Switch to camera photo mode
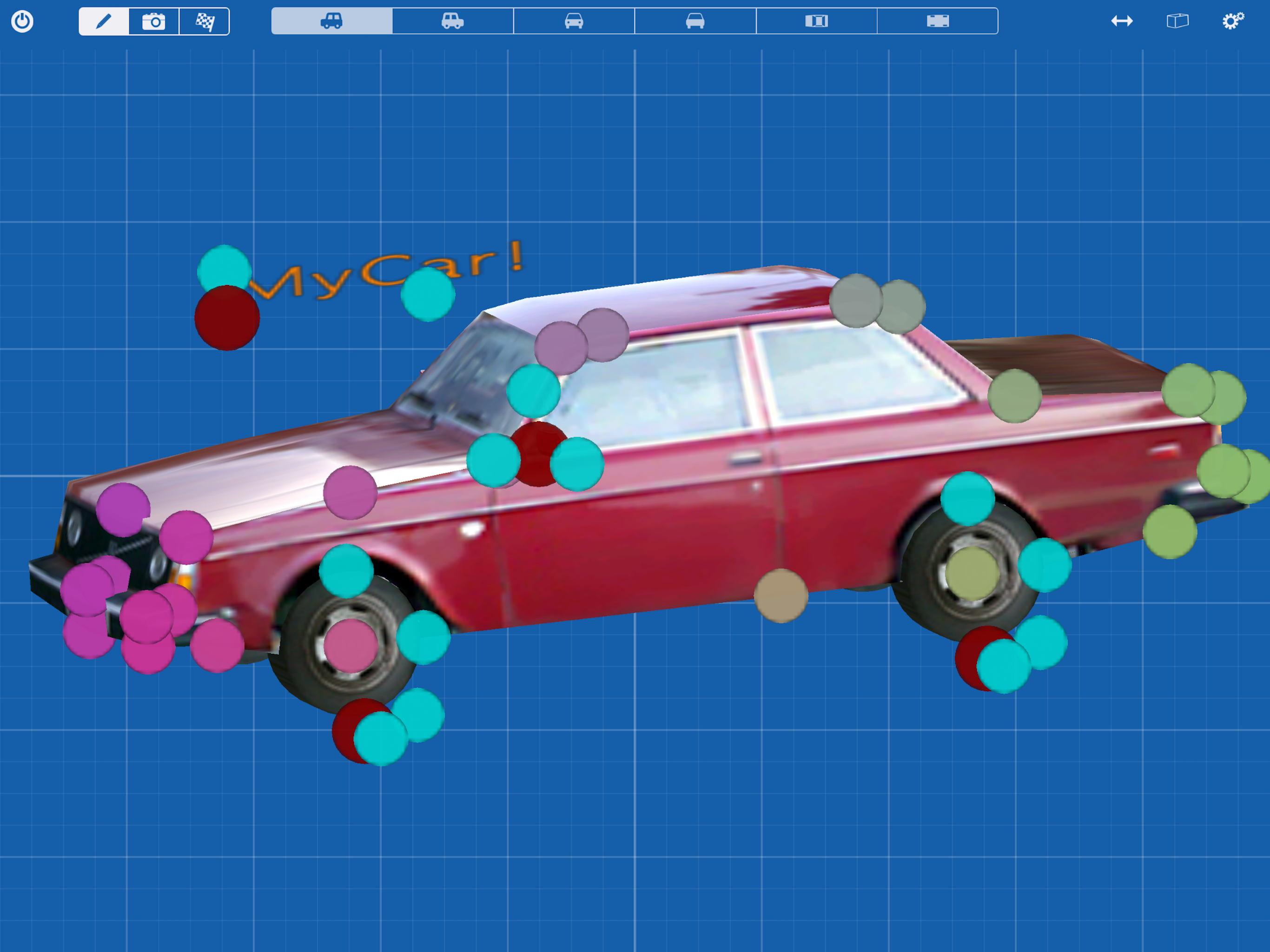Viewport: 1270px width, 952px height. tap(154, 22)
